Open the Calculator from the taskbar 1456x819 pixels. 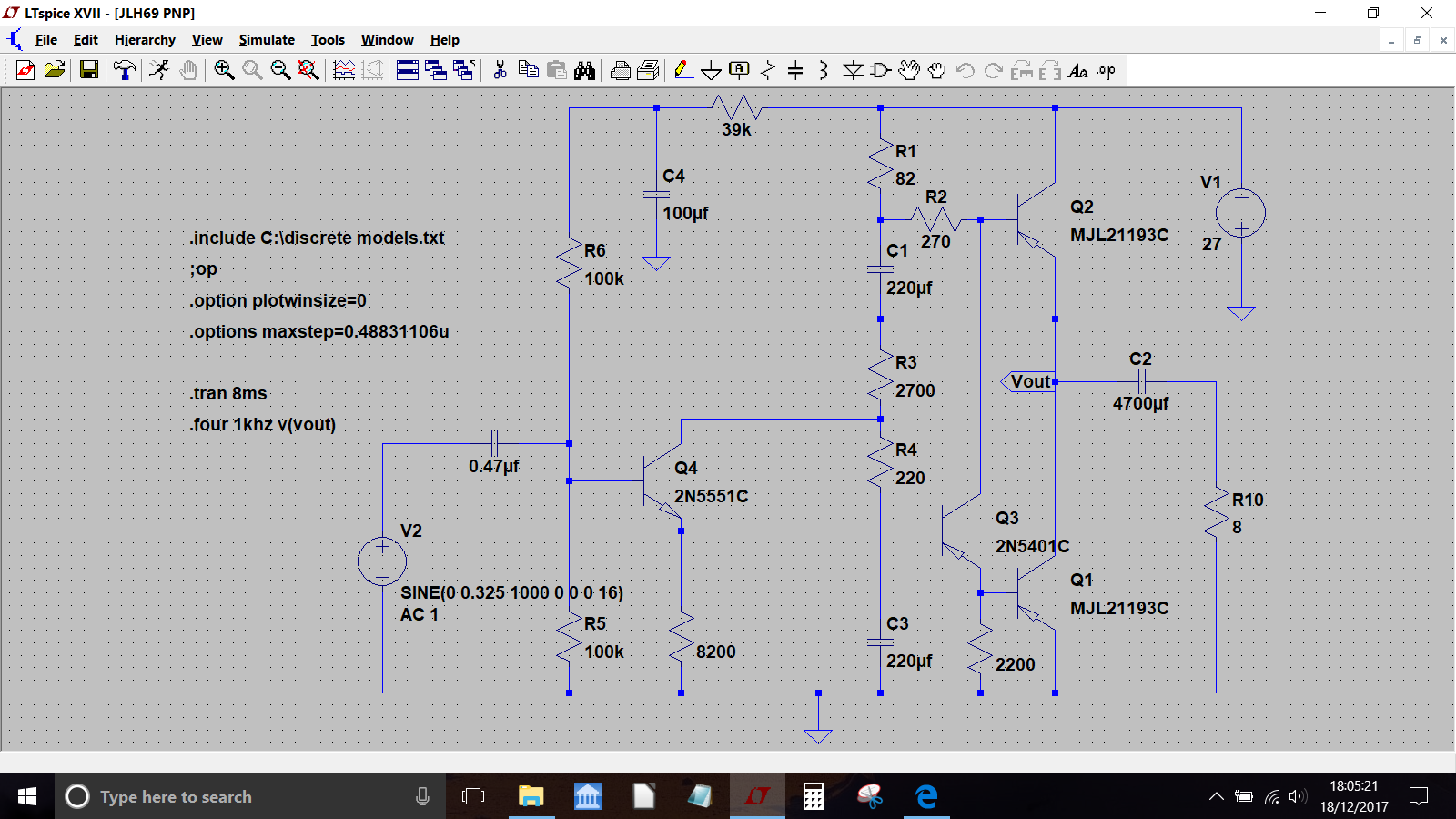point(814,796)
